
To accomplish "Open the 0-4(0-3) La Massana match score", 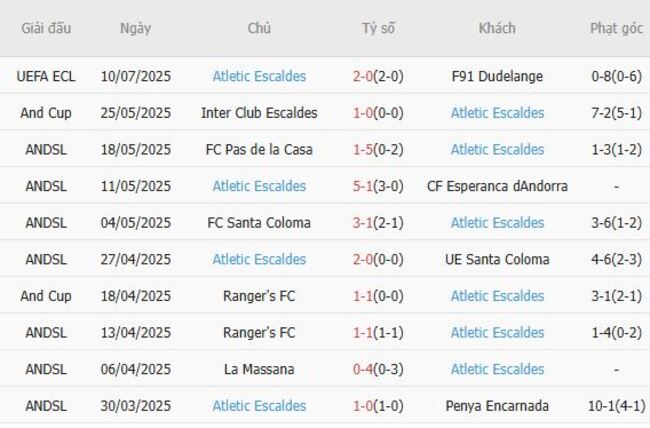I will pos(378,369).
